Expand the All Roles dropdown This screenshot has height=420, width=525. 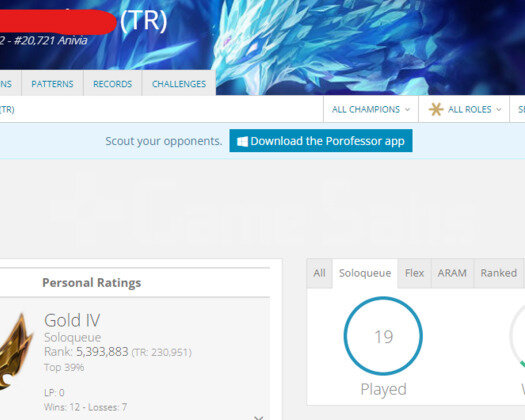coord(464,110)
